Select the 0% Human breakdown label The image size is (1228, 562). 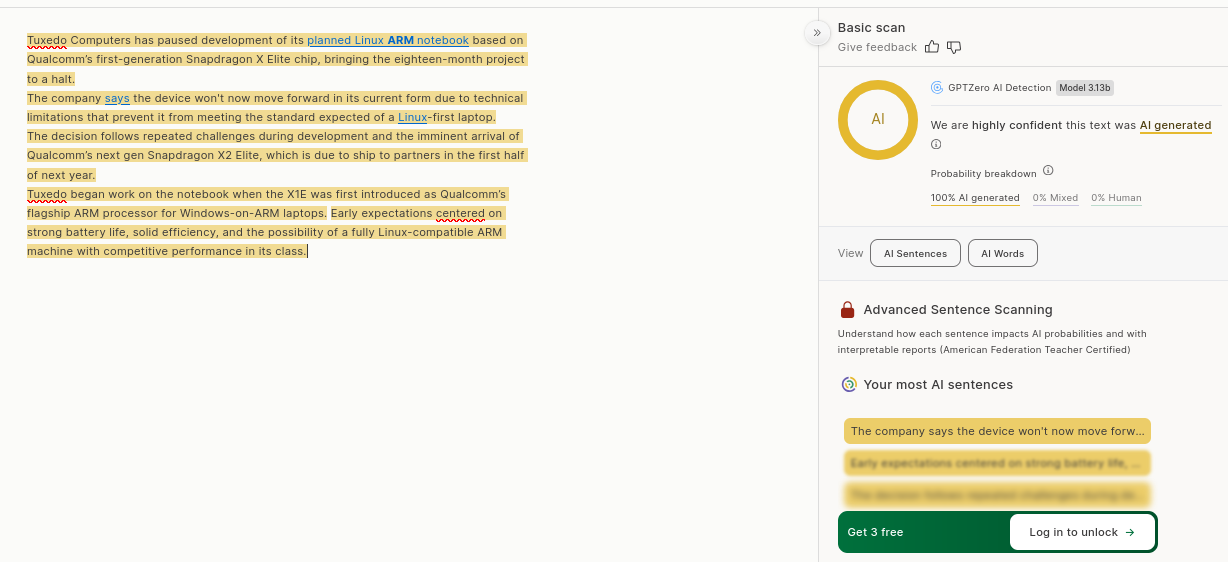click(1116, 198)
